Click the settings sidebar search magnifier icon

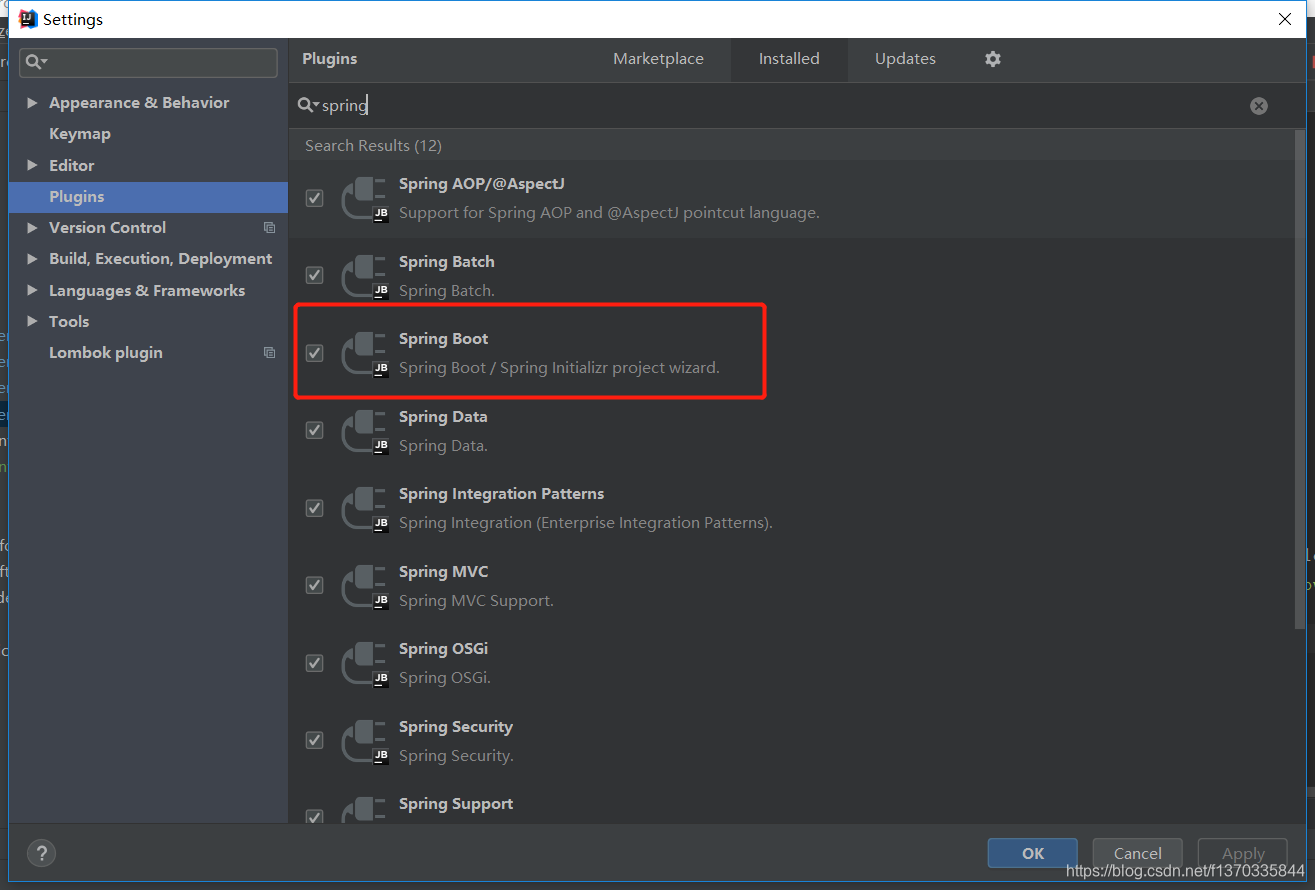tap(37, 62)
